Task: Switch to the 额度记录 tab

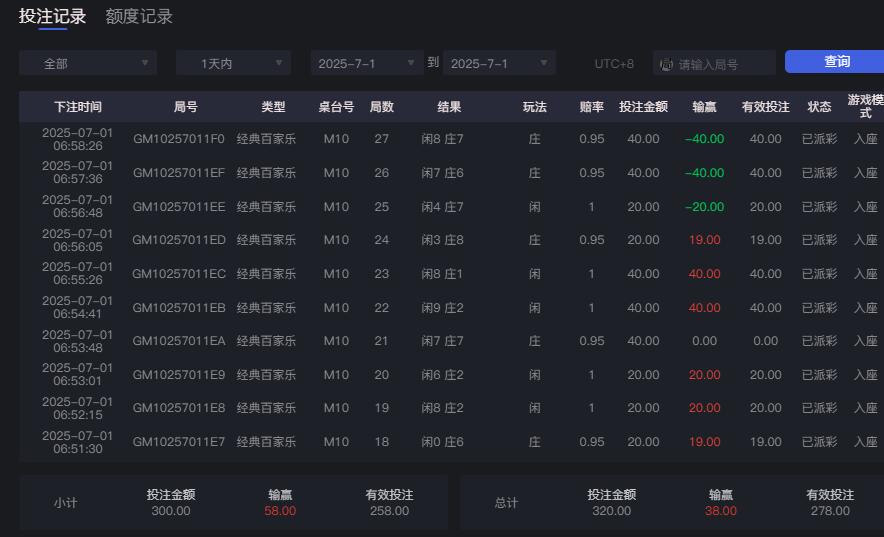Action: (139, 16)
